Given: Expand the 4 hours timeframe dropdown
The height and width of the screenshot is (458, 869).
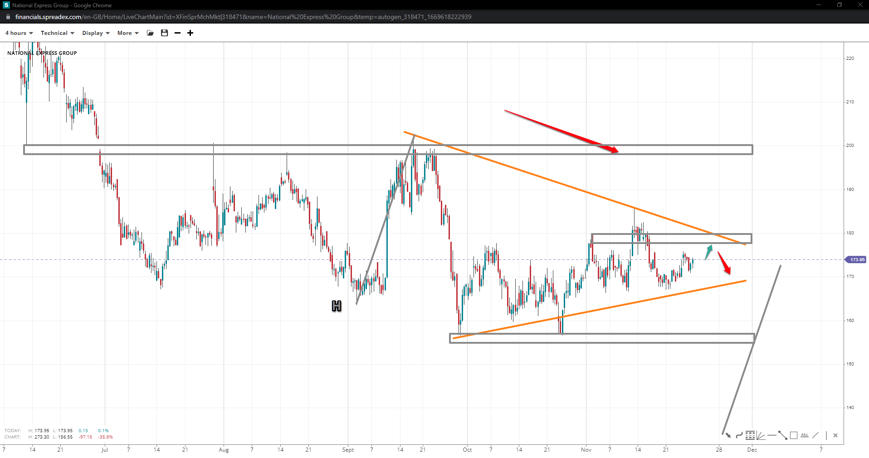Looking at the screenshot, I should (x=18, y=33).
